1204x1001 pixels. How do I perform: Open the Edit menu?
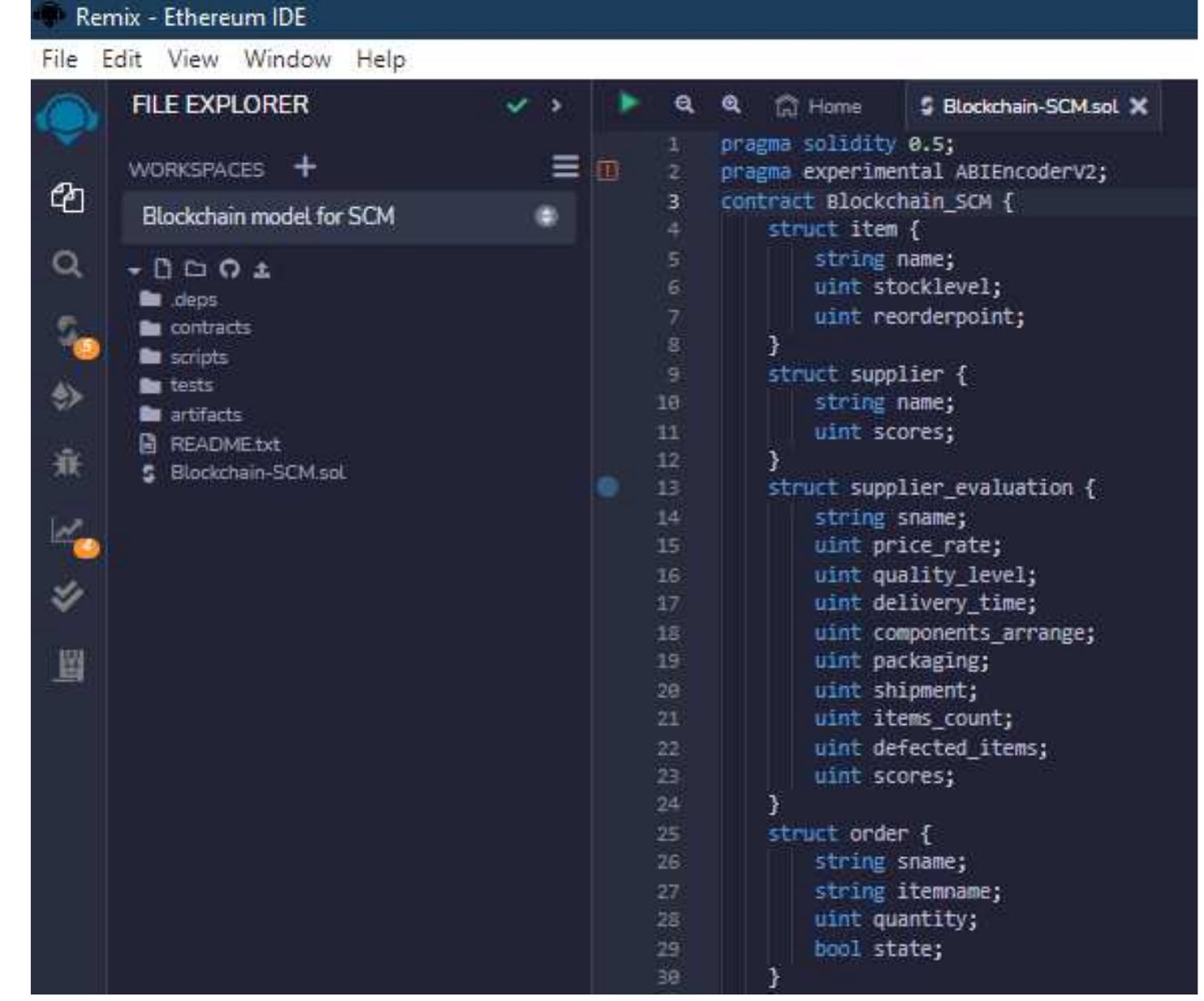click(x=122, y=59)
